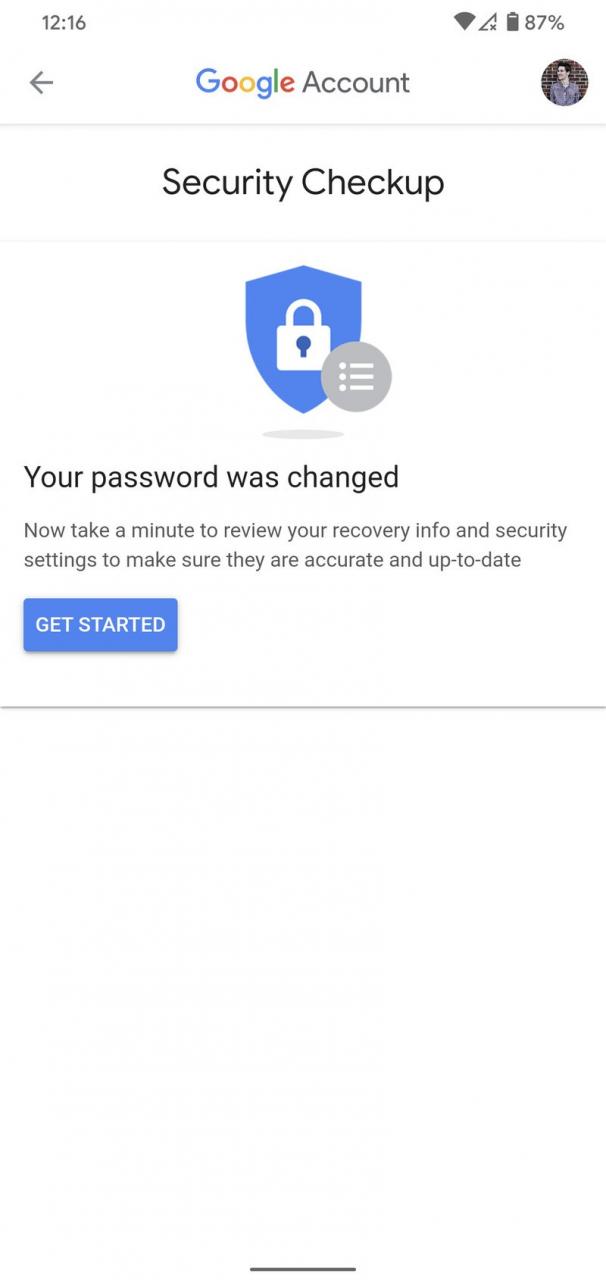Tap the home gesture handle bar
The height and width of the screenshot is (1280, 606).
click(303, 1269)
